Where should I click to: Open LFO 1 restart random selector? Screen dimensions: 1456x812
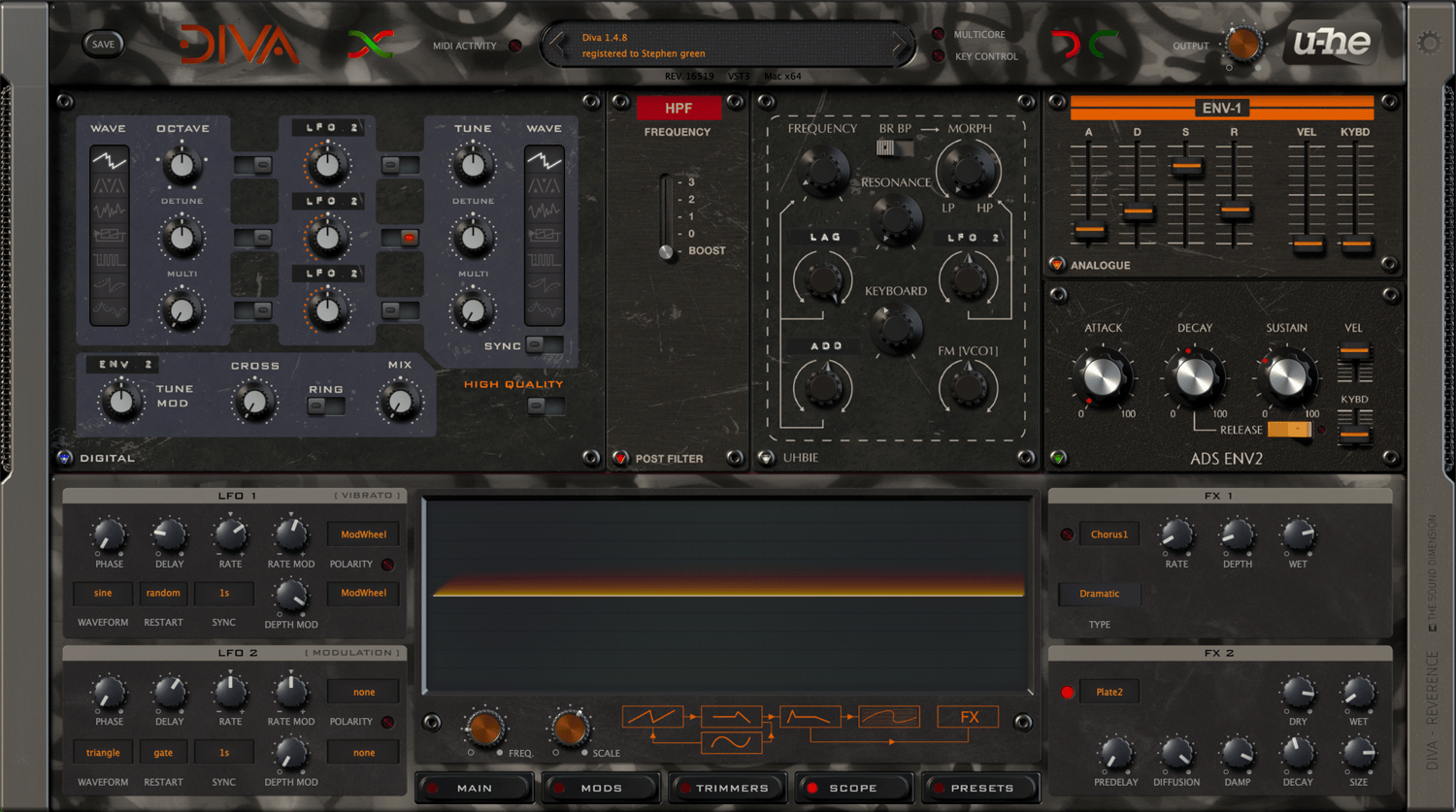tap(163, 593)
